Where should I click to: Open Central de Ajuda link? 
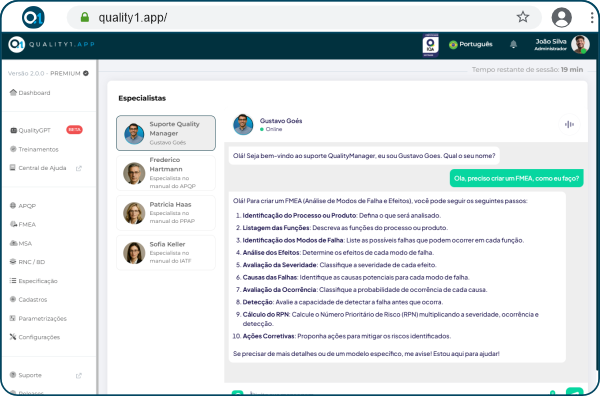coord(38,168)
